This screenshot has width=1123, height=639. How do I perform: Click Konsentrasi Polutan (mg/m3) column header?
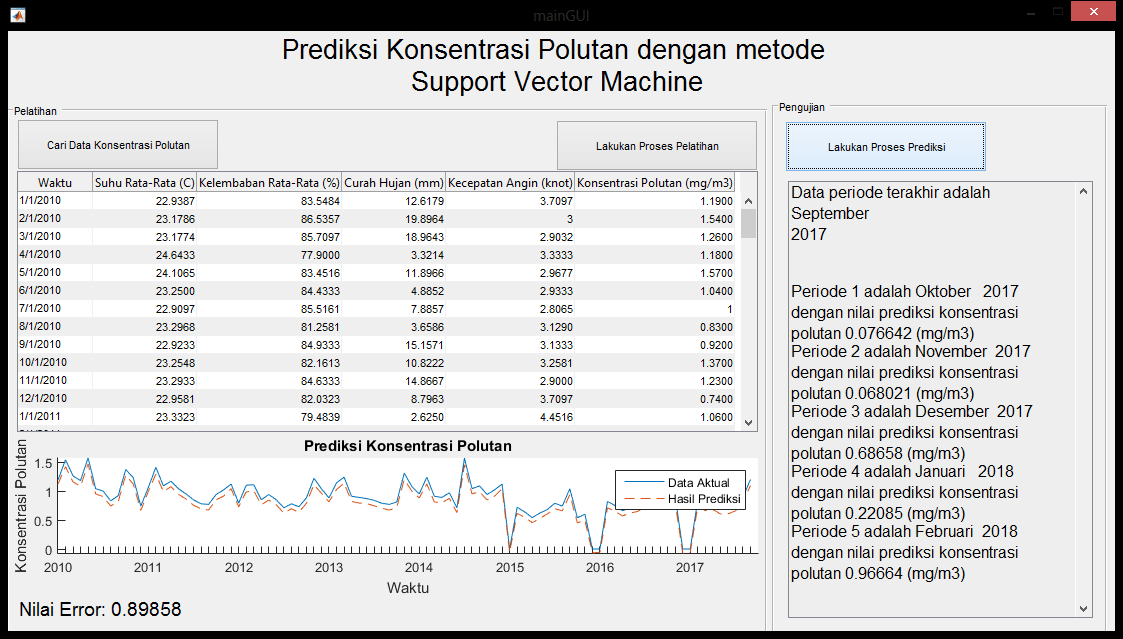(656, 183)
